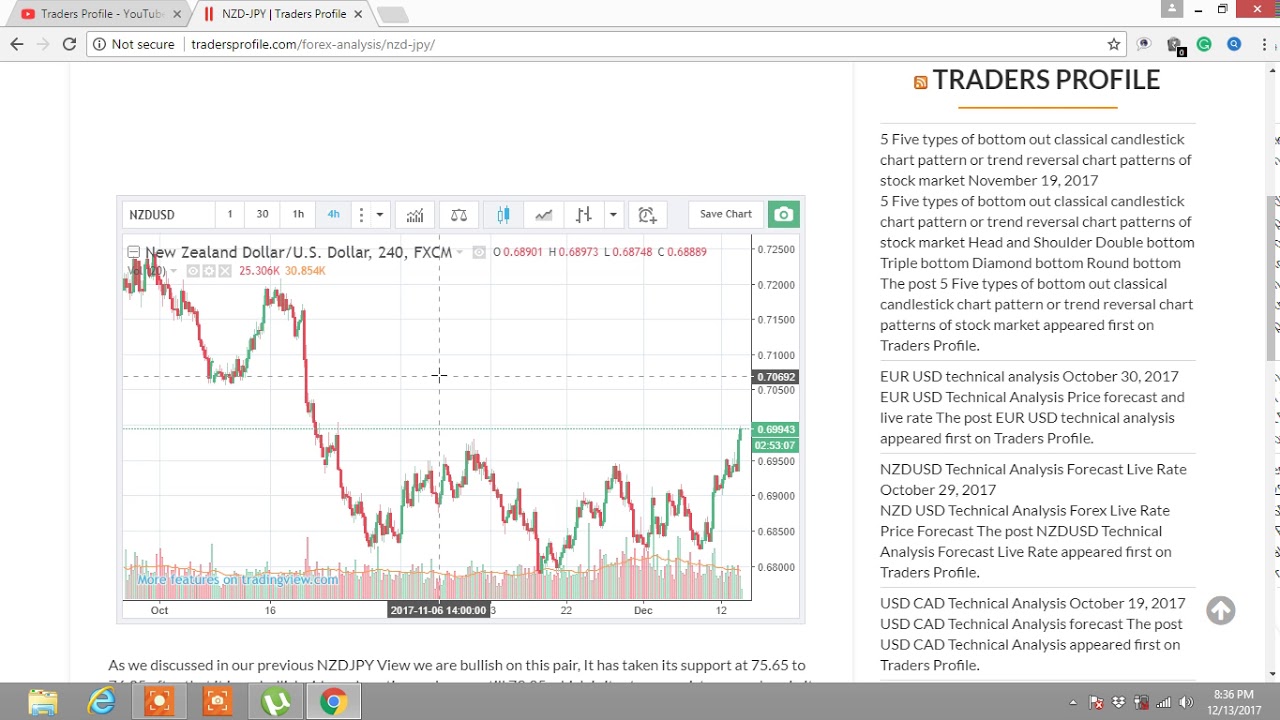Select the 4h interval
This screenshot has width=1280, height=720.
(333, 214)
